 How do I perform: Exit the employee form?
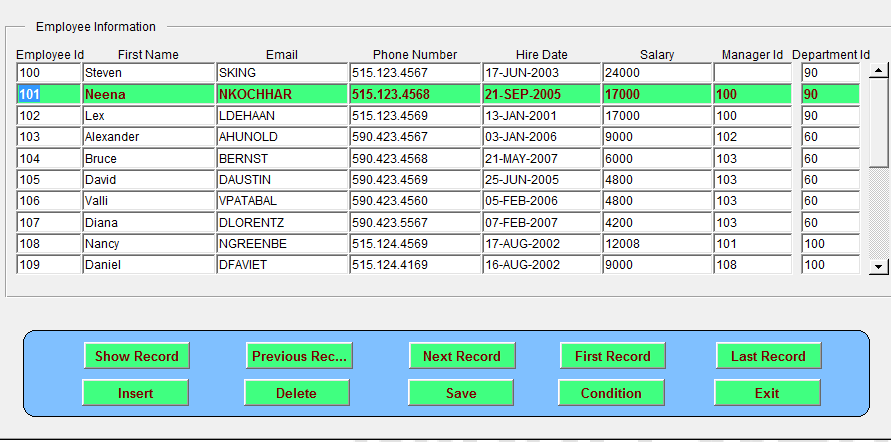pyautogui.click(x=767, y=393)
